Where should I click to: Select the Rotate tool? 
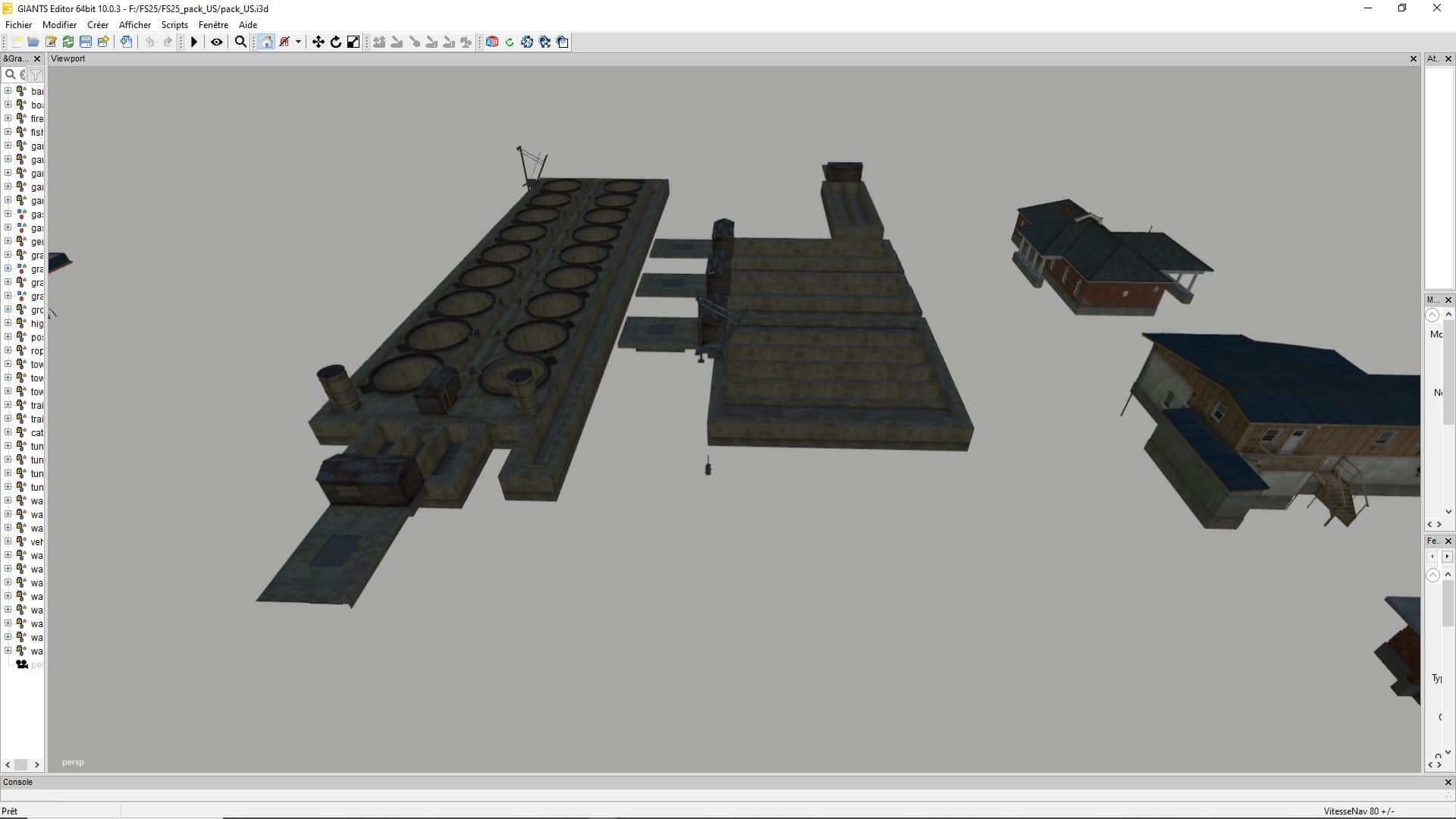tap(336, 42)
